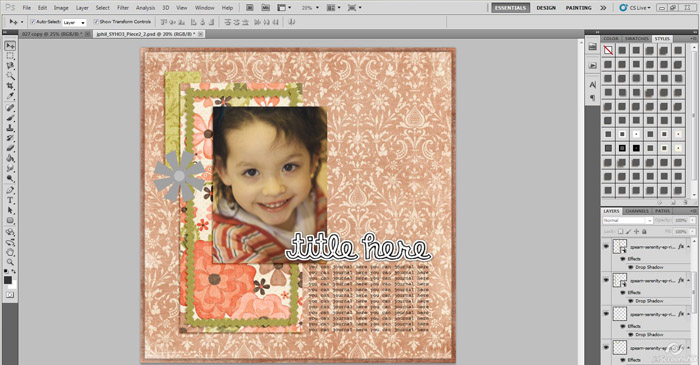Select the Crop tool
This screenshot has height=365, width=700.
pyautogui.click(x=10, y=86)
